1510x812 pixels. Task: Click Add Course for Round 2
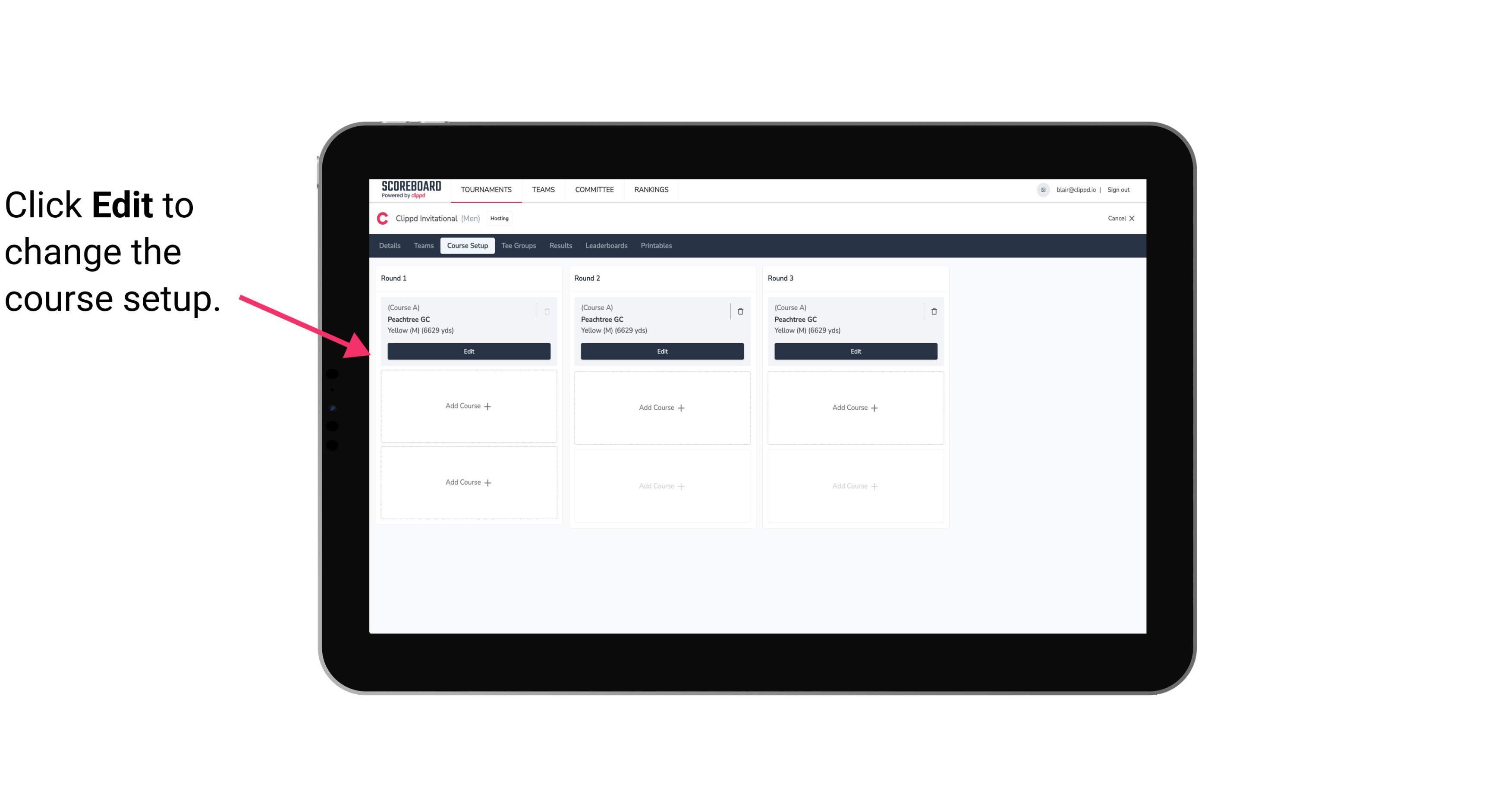pyautogui.click(x=661, y=406)
